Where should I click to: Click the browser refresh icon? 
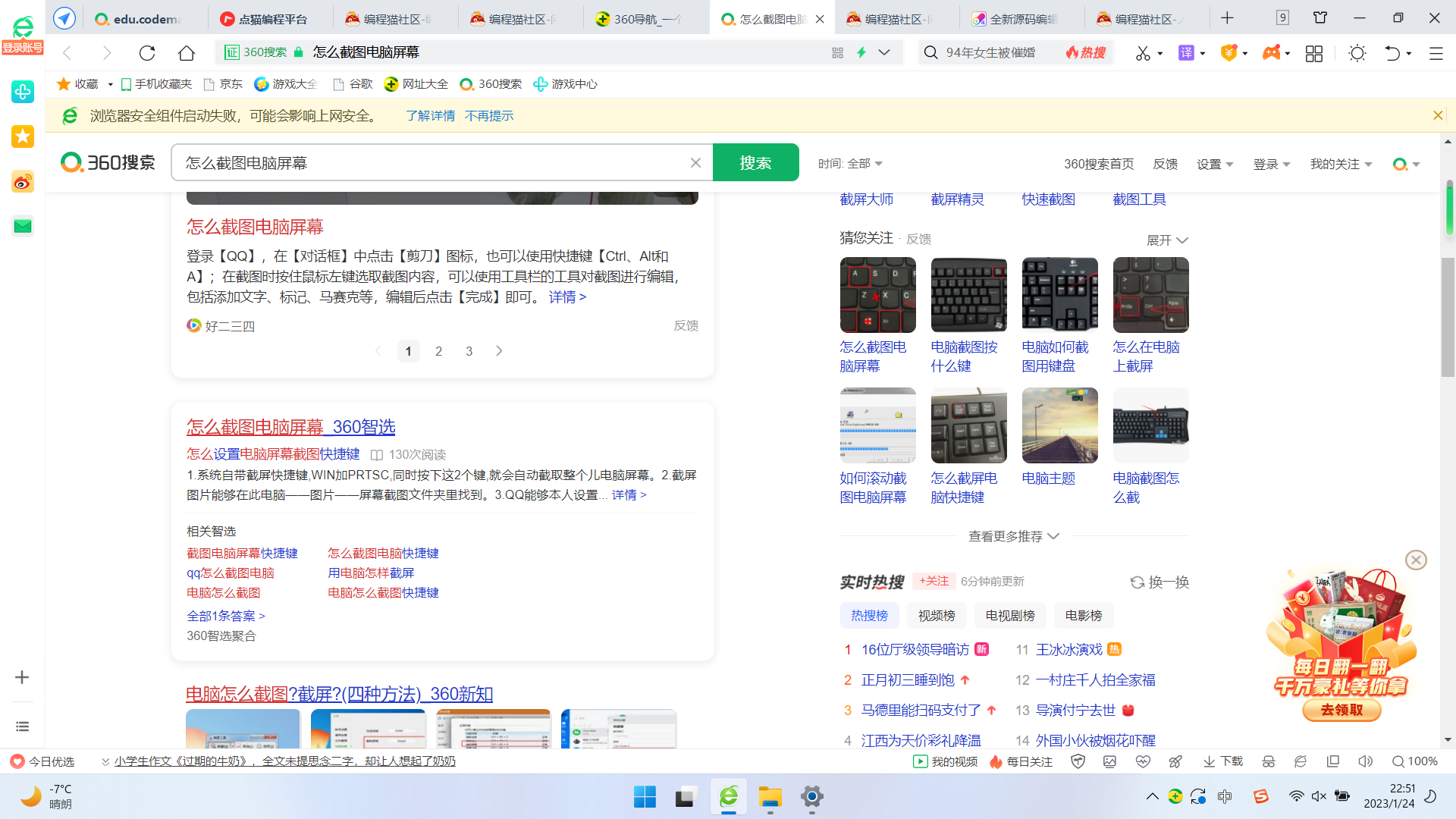[147, 52]
